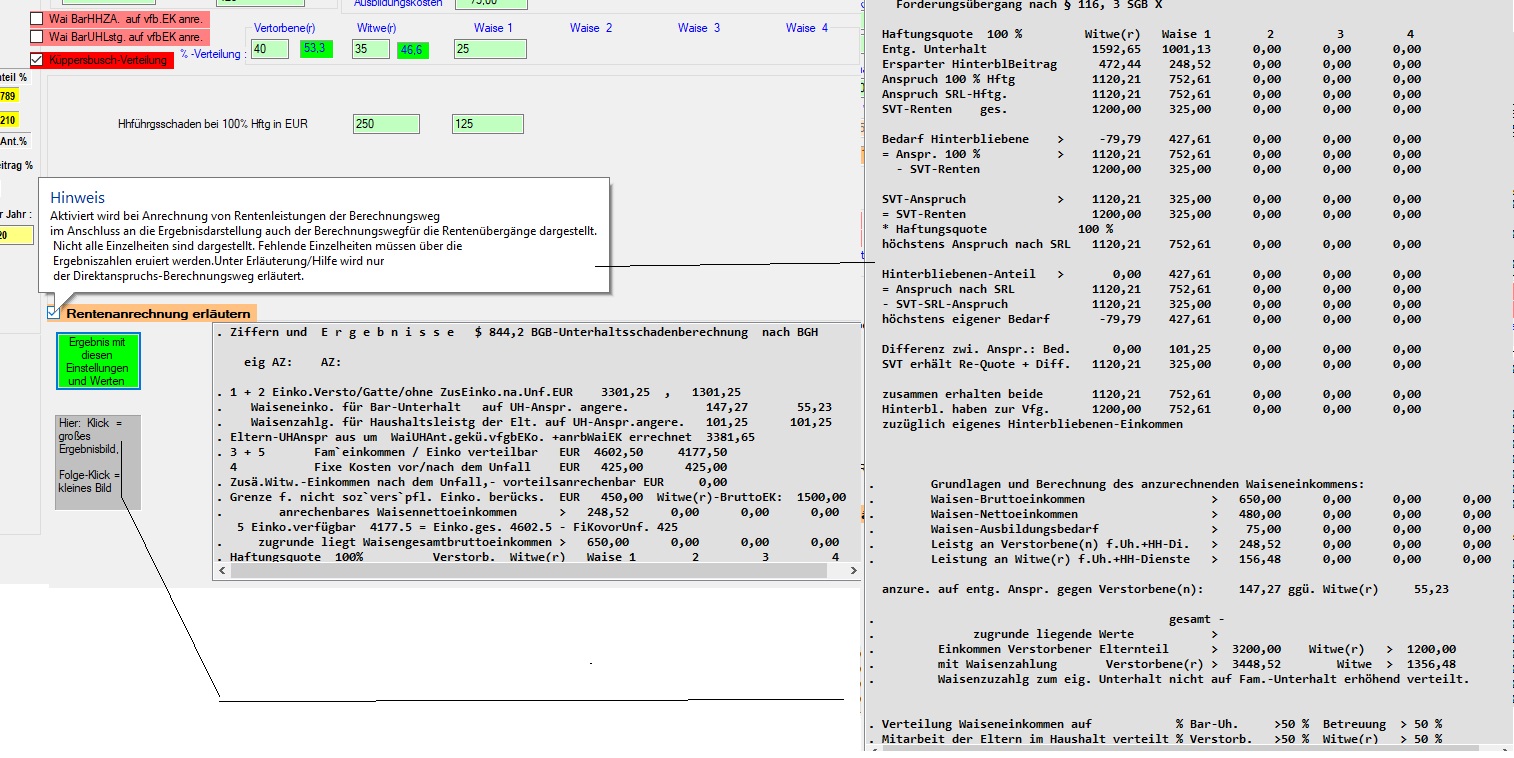
Task: Tick the Wai BarUHLstg checkbox
Action: 37,37
